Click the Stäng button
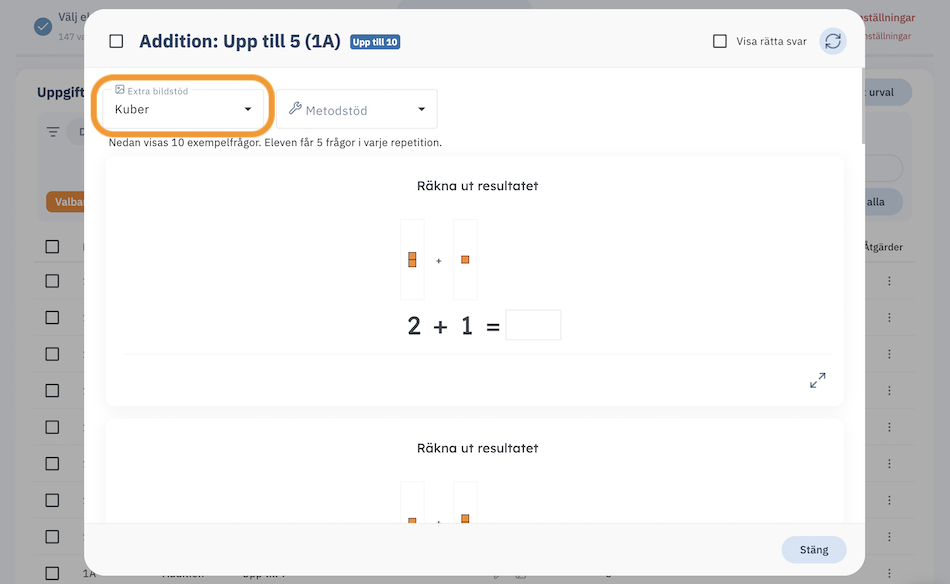Viewport: 950px width, 584px height. pyautogui.click(x=814, y=549)
